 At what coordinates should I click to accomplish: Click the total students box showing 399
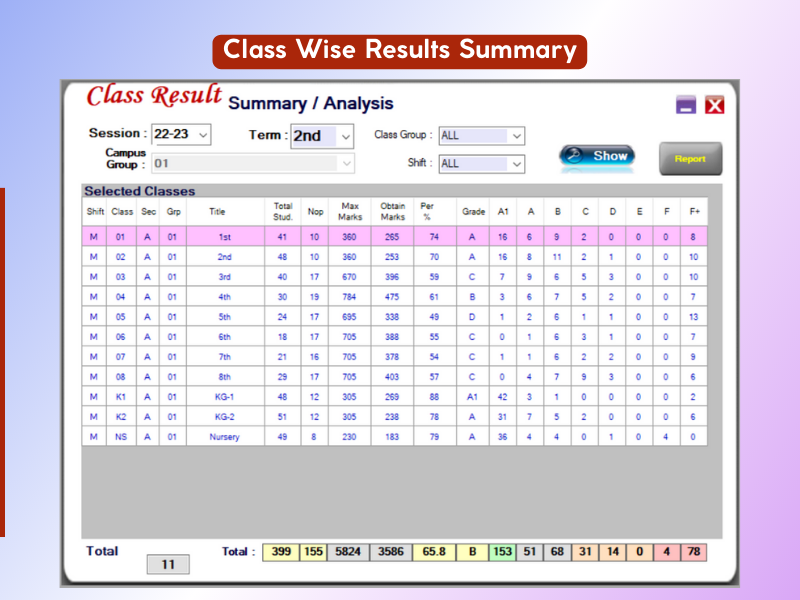click(x=280, y=552)
